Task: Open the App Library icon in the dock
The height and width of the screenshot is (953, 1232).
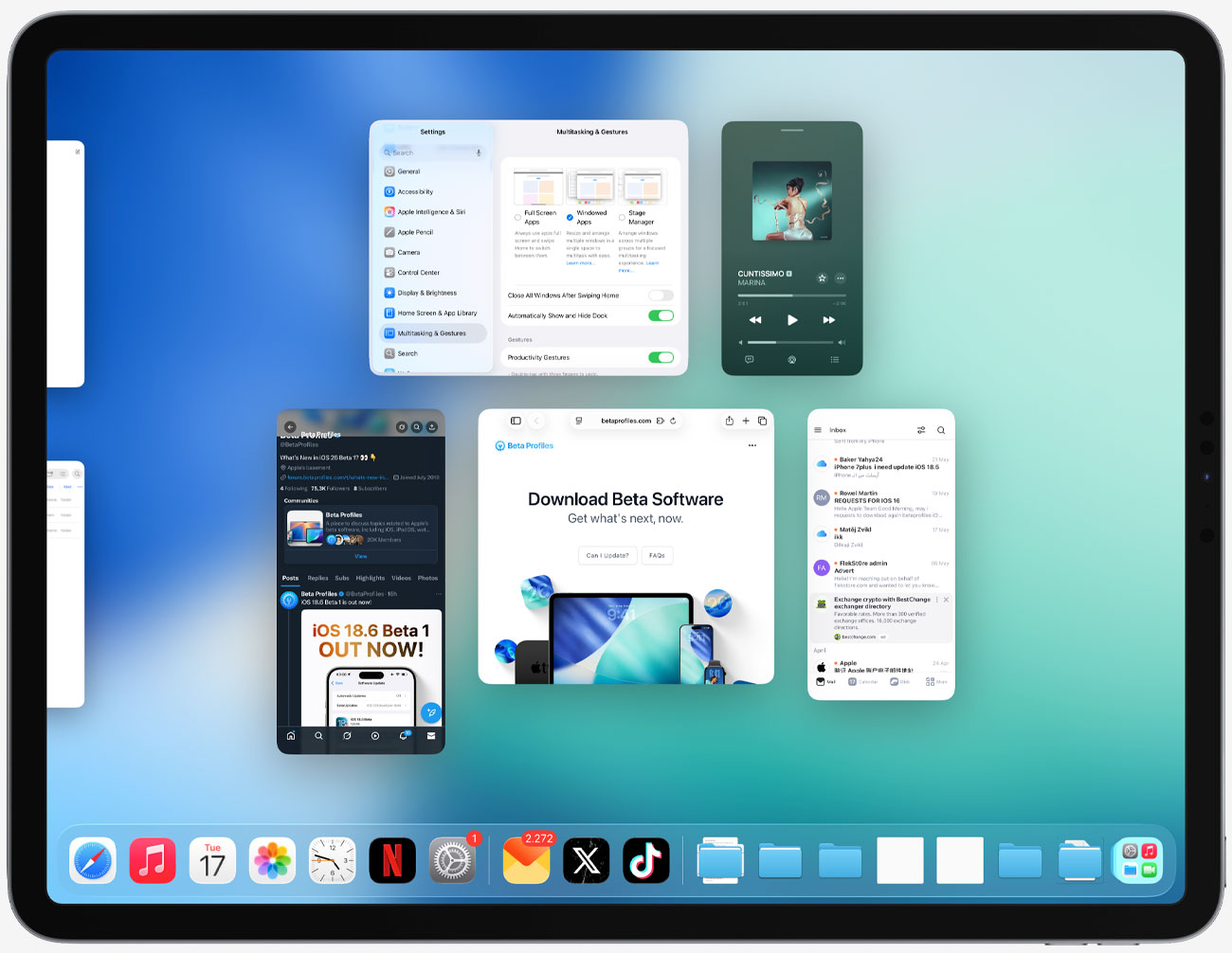Action: [1139, 861]
